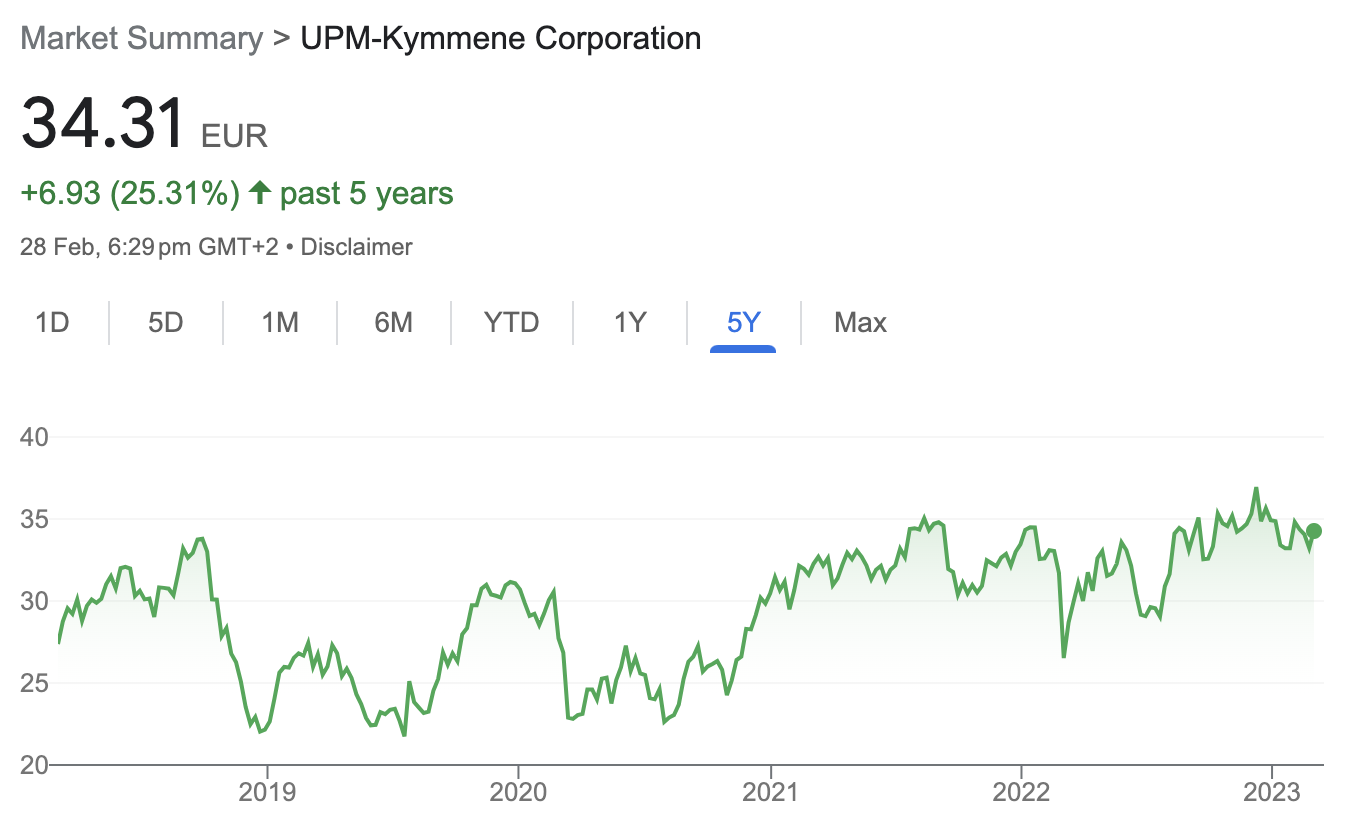Click the 2021 label on the x-axis
This screenshot has height=830, width=1372.
770,794
